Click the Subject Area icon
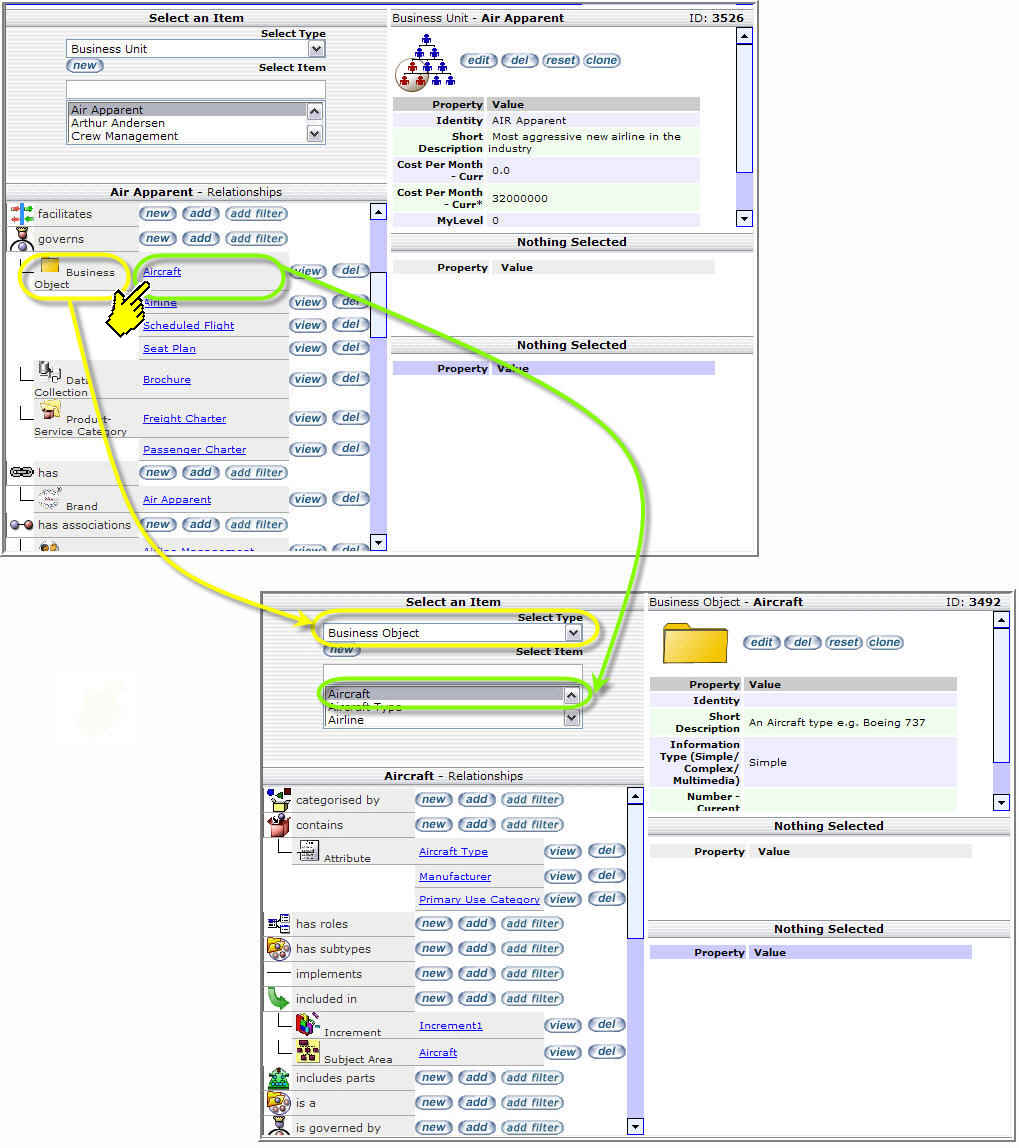 (x=307, y=1050)
